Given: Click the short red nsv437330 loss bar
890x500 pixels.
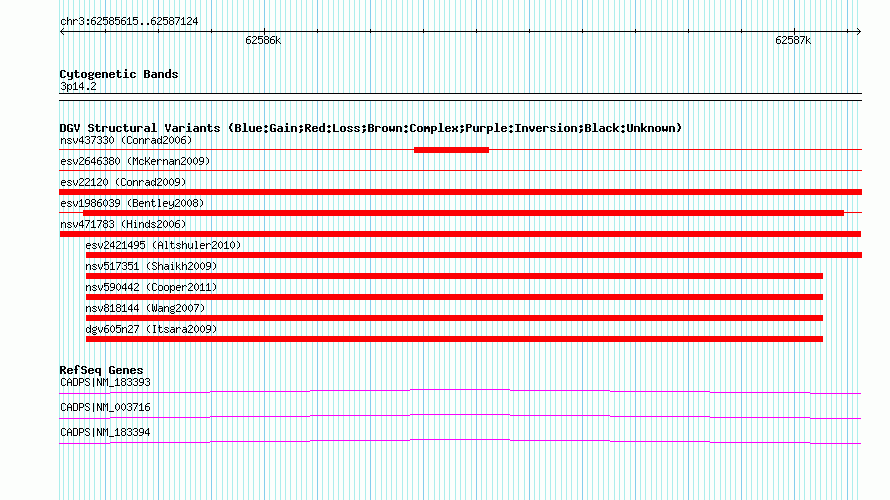Looking at the screenshot, I should pyautogui.click(x=451, y=150).
